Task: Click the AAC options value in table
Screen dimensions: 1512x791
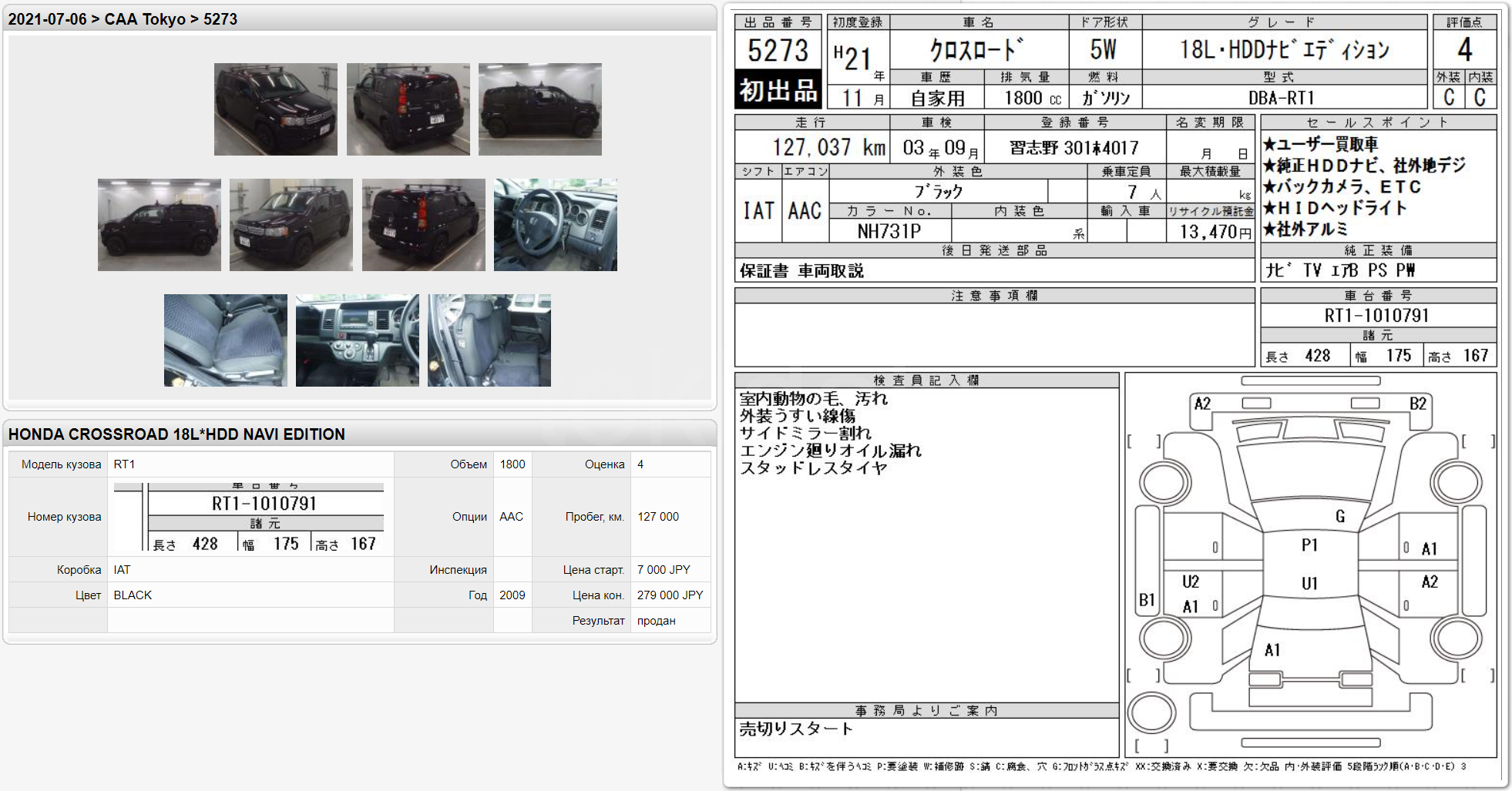Action: 511,517
